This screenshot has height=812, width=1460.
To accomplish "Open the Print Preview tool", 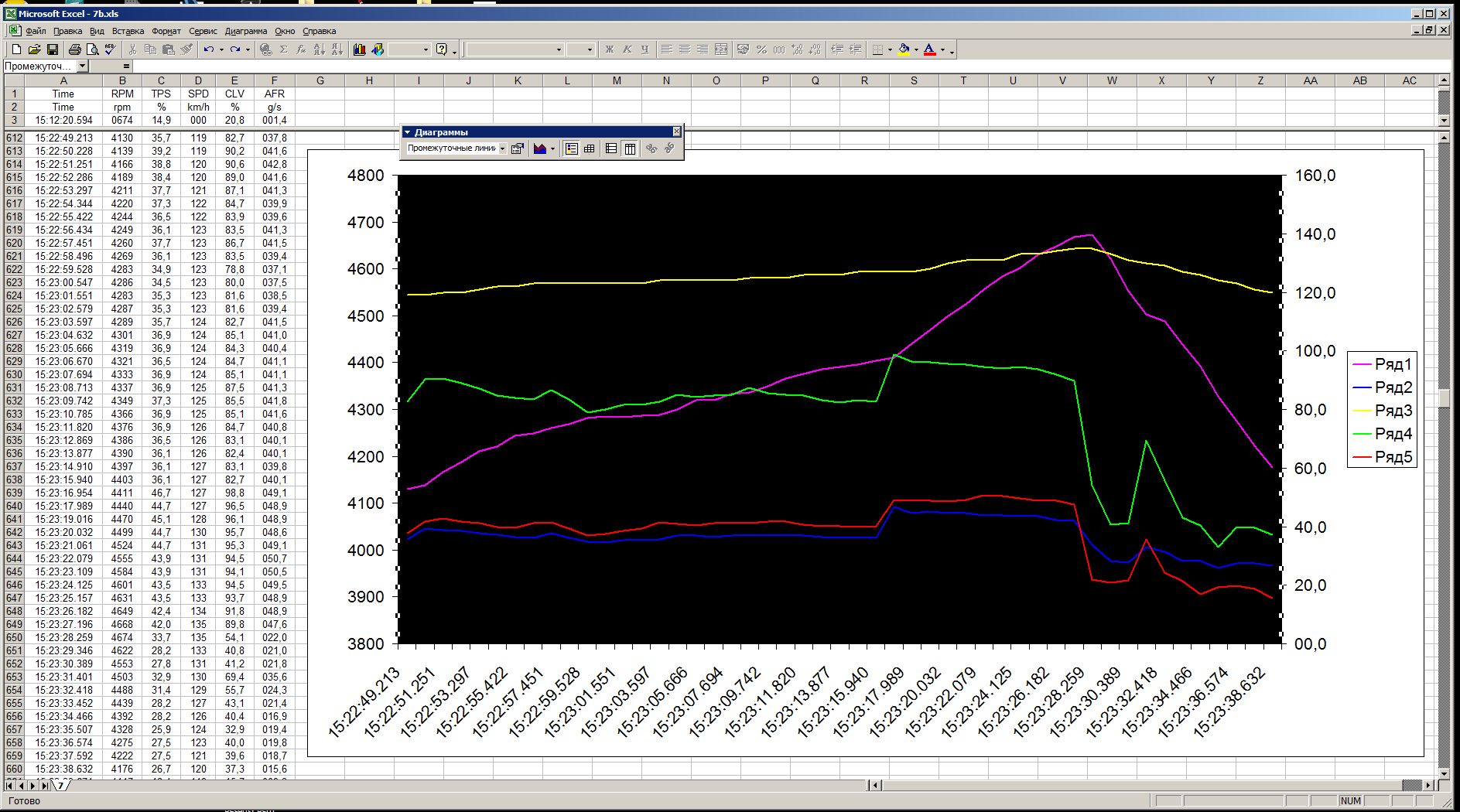I will pos(92,49).
